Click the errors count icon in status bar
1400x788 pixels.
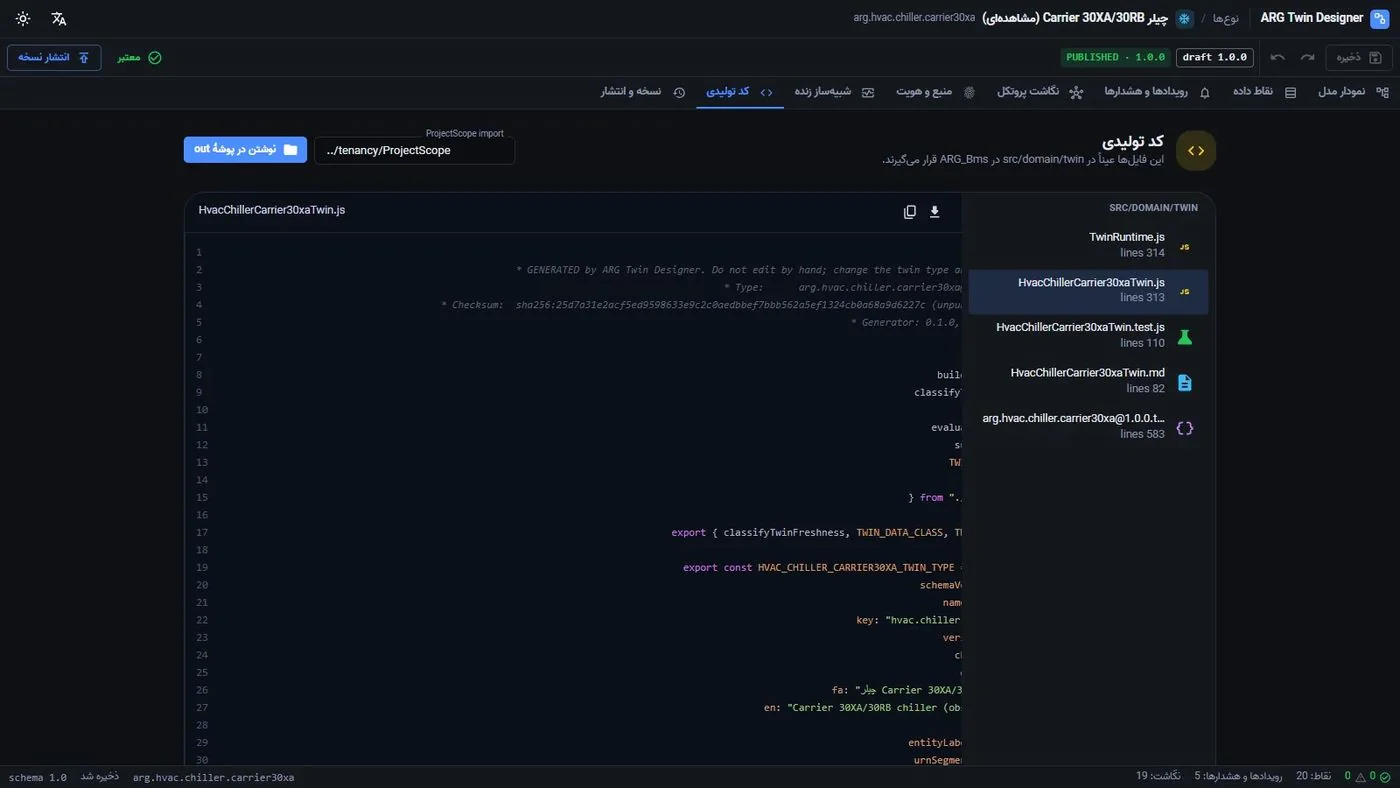point(1385,776)
